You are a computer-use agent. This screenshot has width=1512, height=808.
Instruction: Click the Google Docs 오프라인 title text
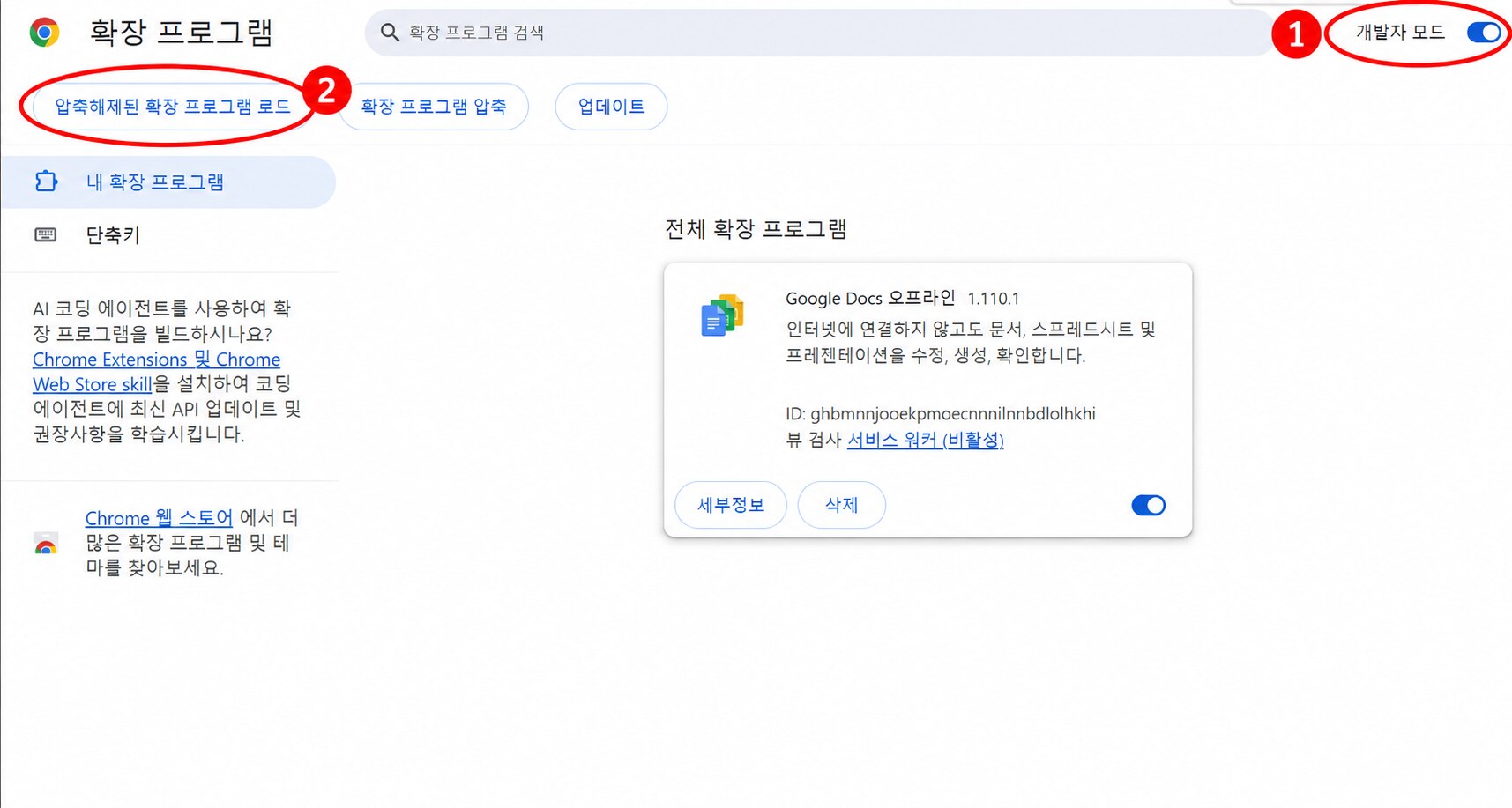(x=870, y=299)
